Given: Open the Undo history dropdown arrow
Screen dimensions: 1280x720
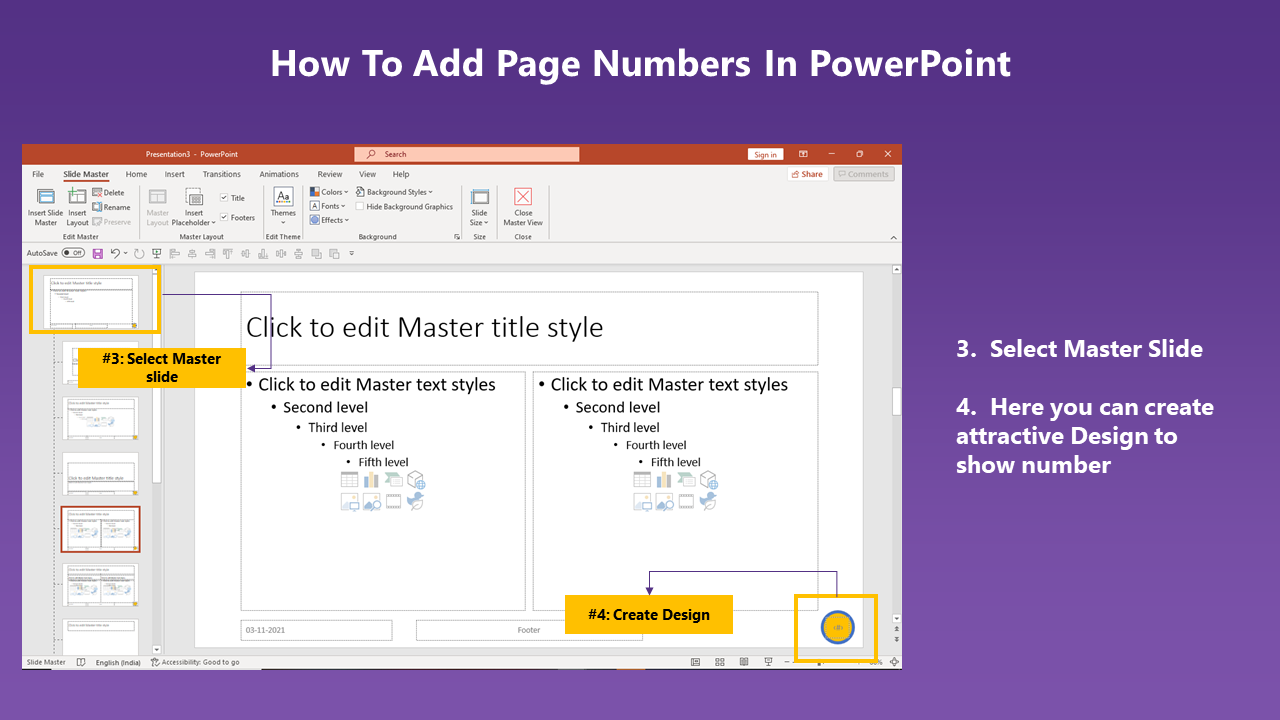Looking at the screenshot, I should 125,254.
